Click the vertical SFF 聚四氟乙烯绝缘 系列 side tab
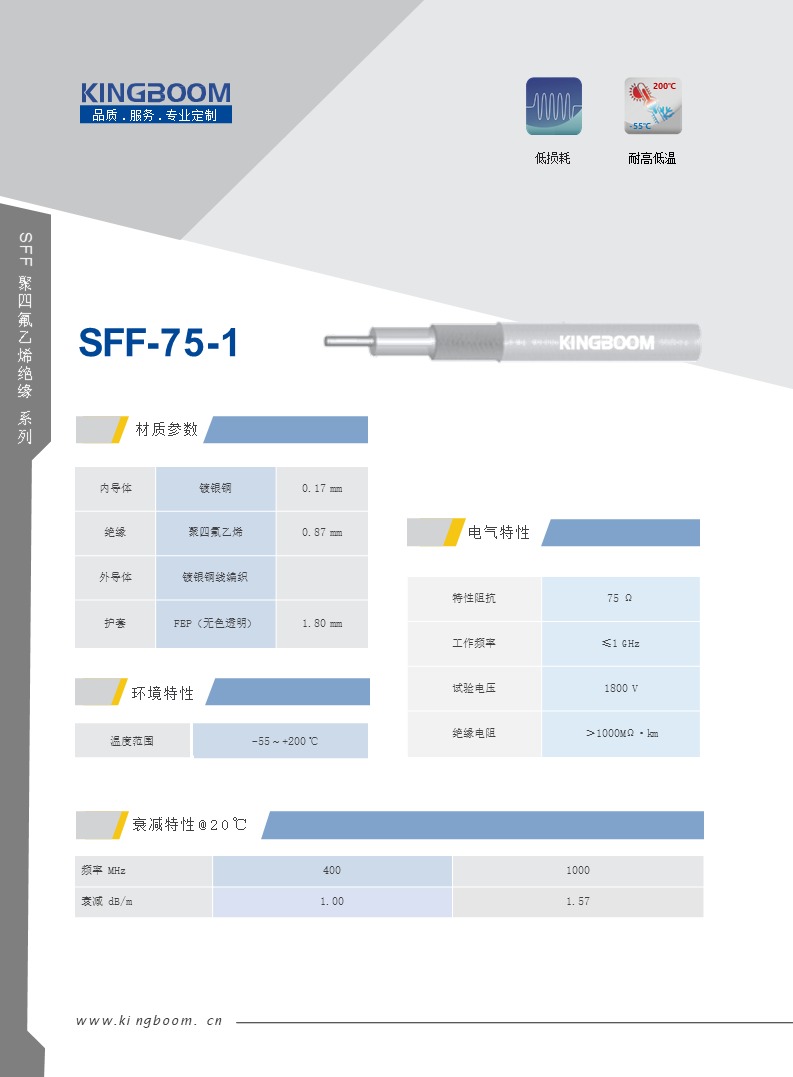 pyautogui.click(x=25, y=338)
